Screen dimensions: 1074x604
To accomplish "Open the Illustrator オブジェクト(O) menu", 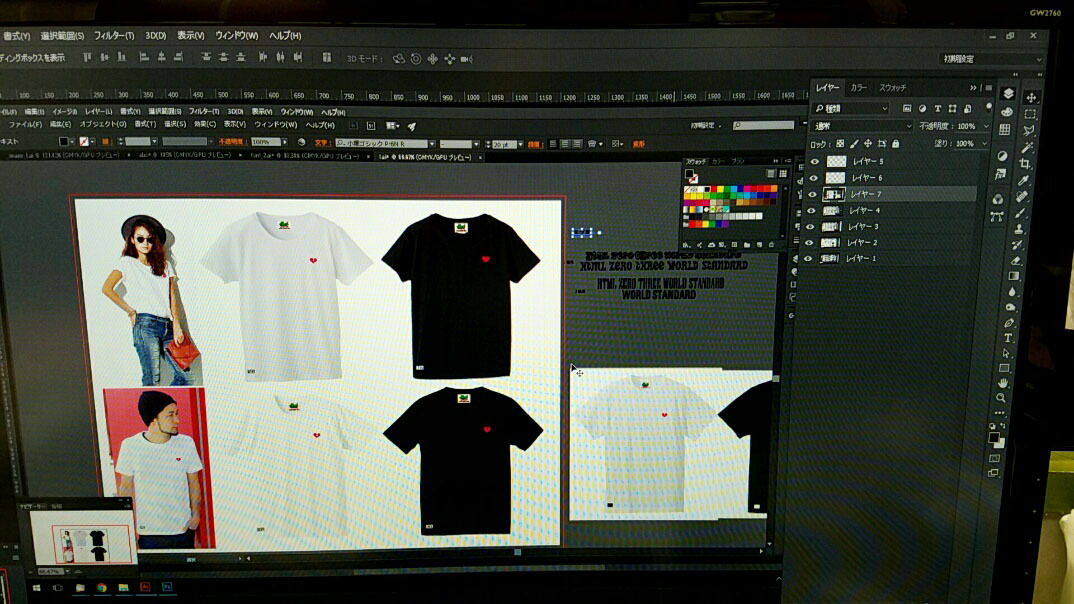I will point(103,124).
